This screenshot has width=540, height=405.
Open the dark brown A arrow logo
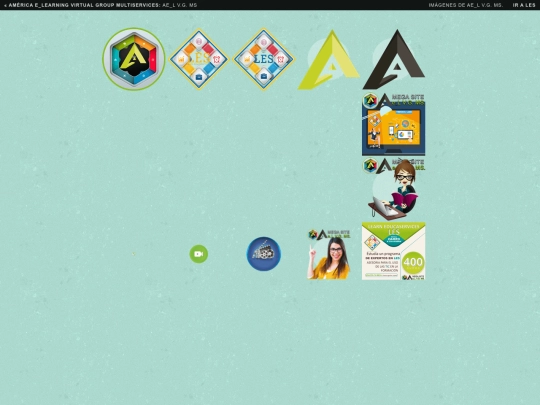pyautogui.click(x=394, y=59)
